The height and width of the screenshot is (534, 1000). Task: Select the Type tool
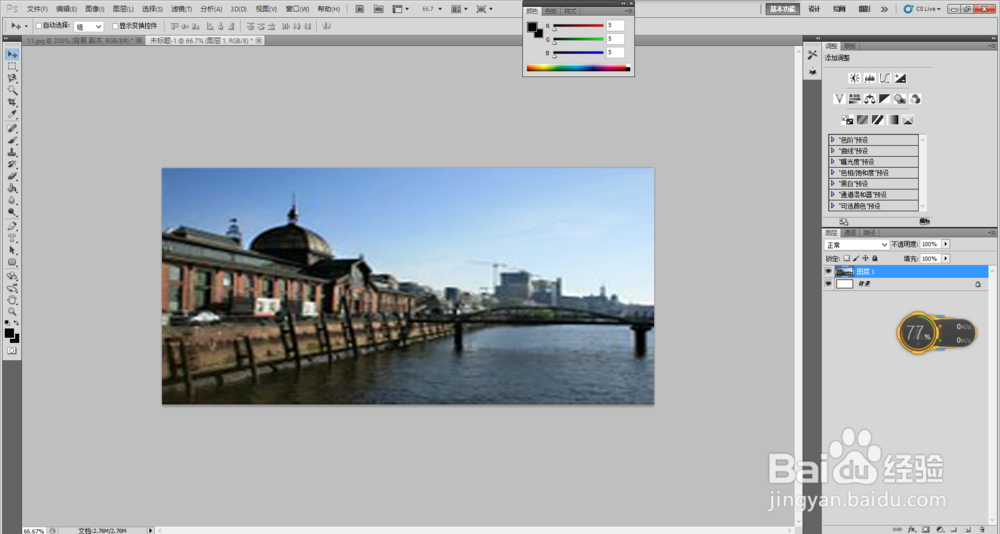click(x=12, y=238)
